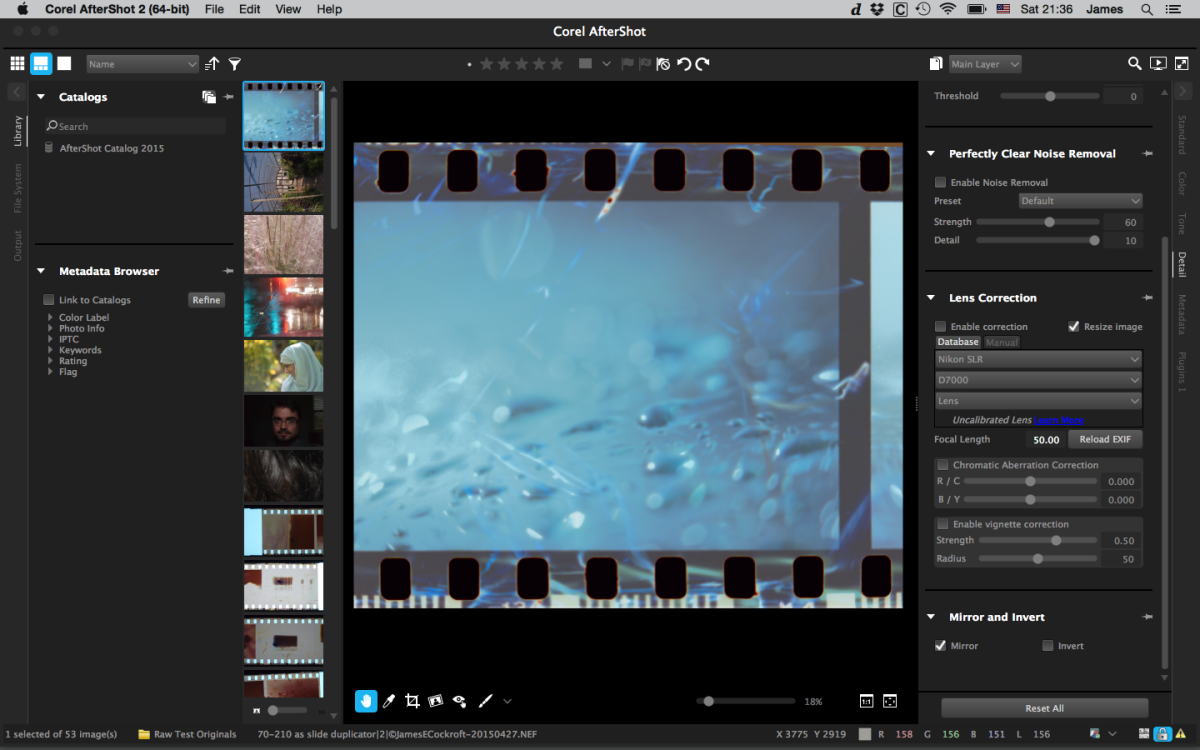Image resolution: width=1200 pixels, height=750 pixels.
Task: Switch to the Manual lens correction tab
Action: [1002, 342]
